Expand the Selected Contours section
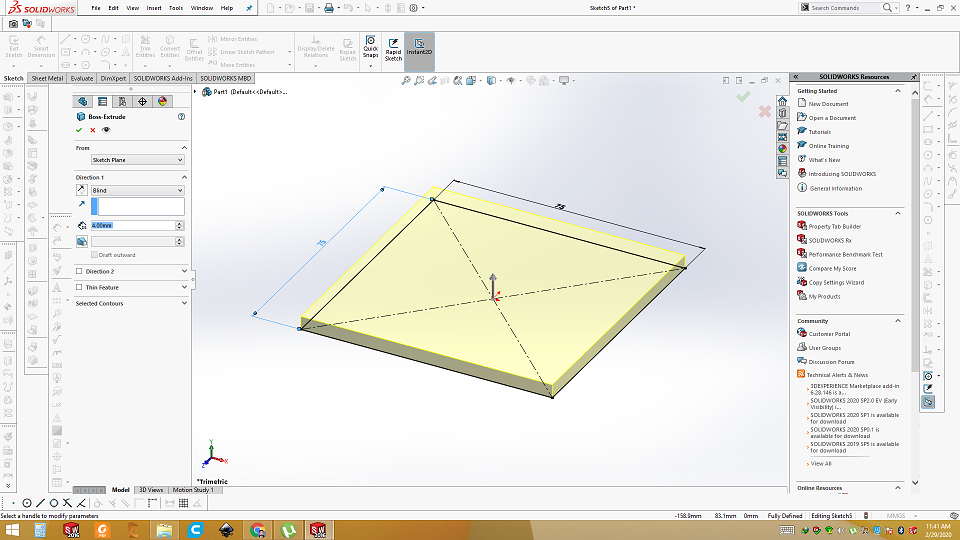960x540 pixels. click(184, 303)
